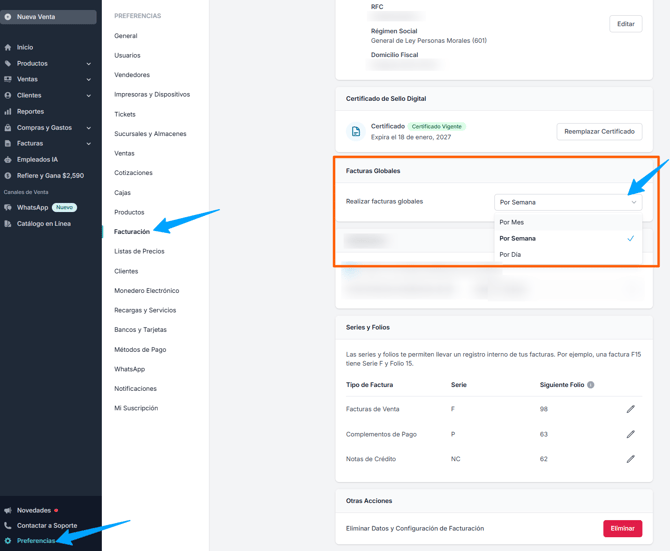
Task: Click the Reemplazar Certificado button
Action: [599, 132]
